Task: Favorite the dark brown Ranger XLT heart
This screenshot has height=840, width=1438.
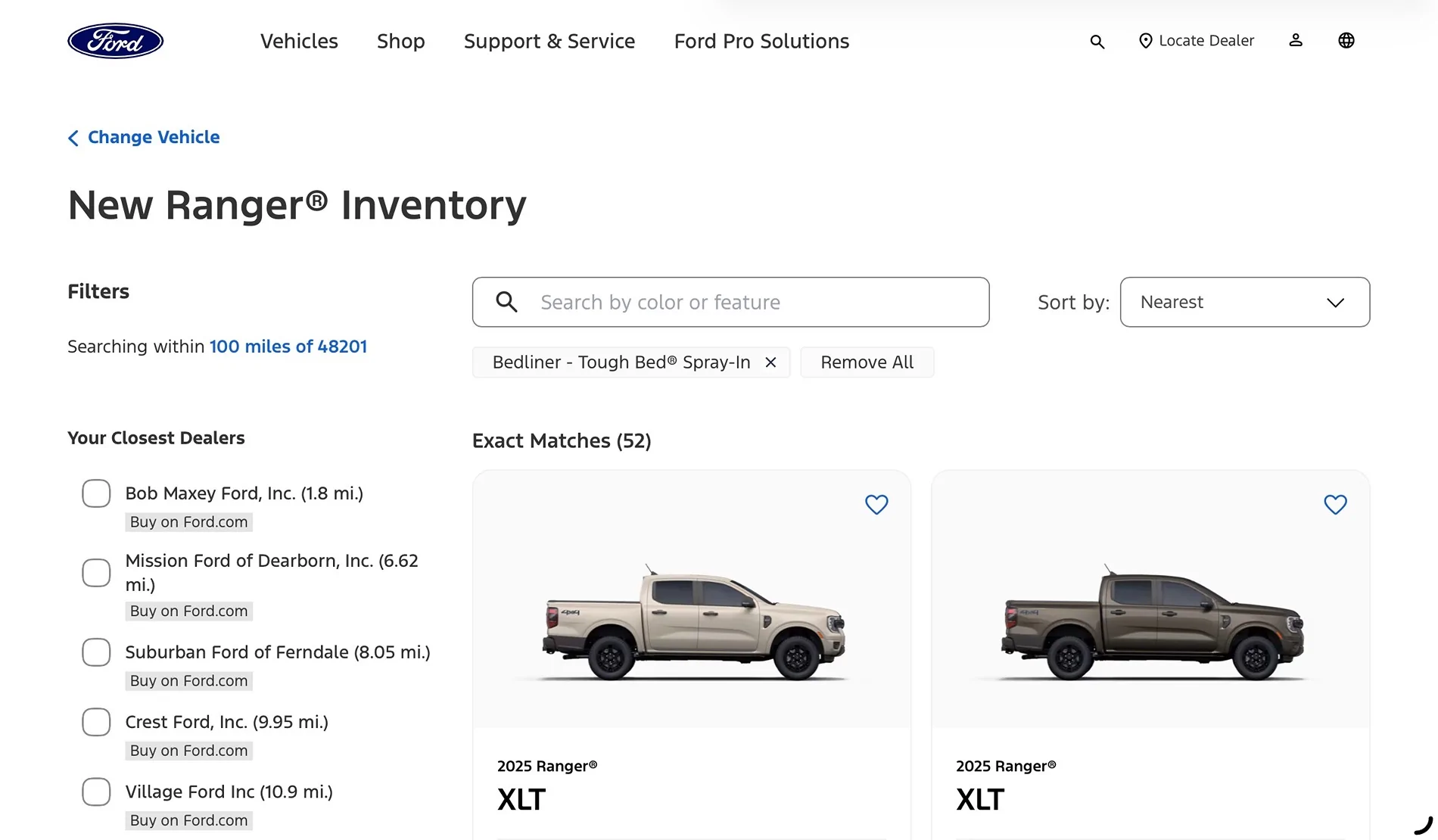Action: pos(1335,504)
